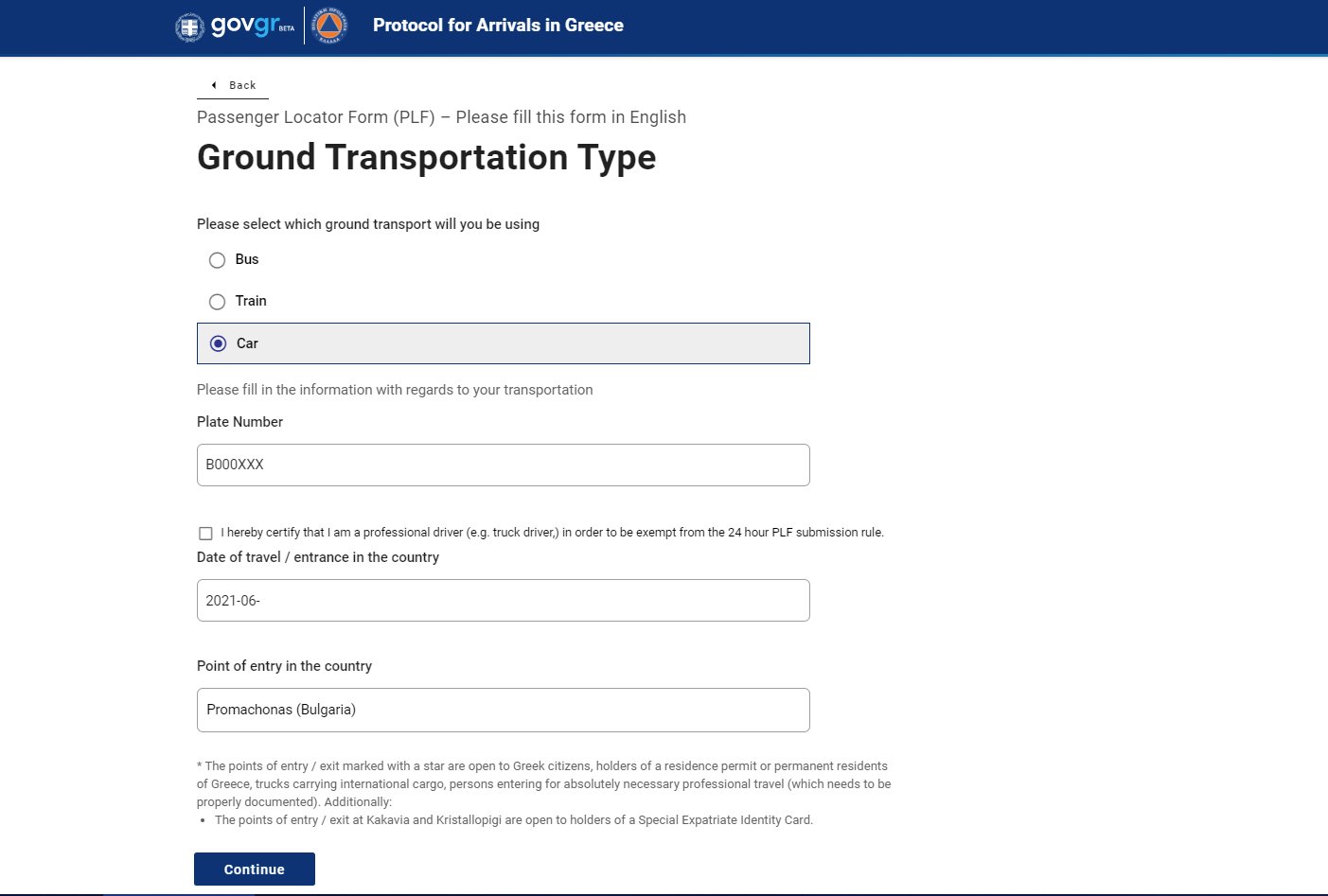Image resolution: width=1328 pixels, height=896 pixels.
Task: Click the date of travel input field
Action: click(503, 601)
